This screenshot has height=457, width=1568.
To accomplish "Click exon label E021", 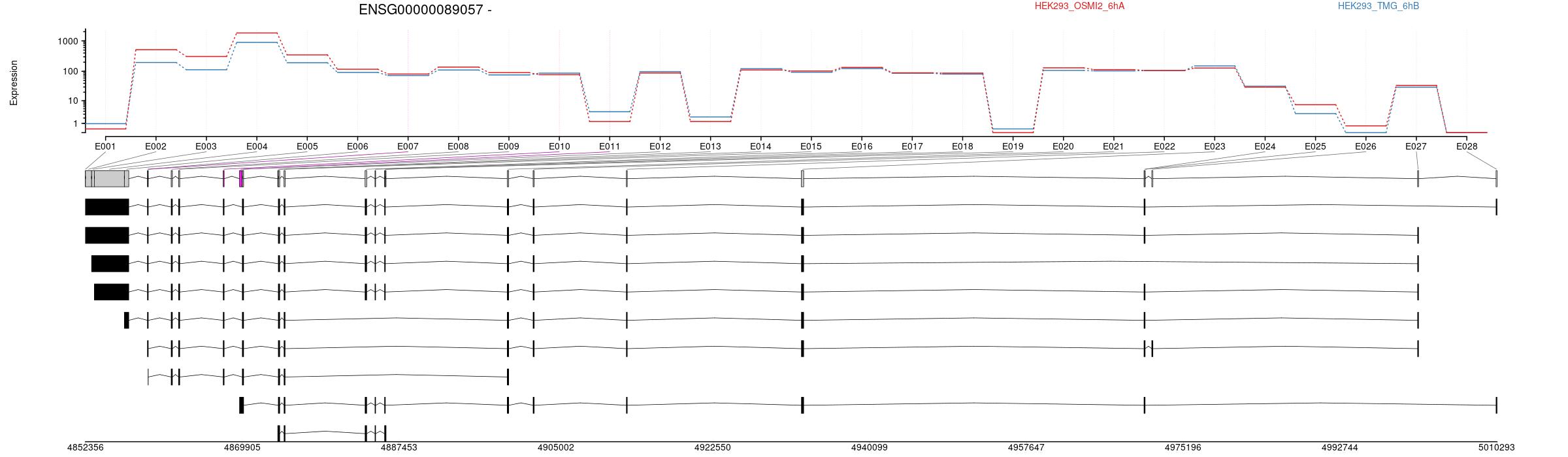I will [x=1113, y=147].
